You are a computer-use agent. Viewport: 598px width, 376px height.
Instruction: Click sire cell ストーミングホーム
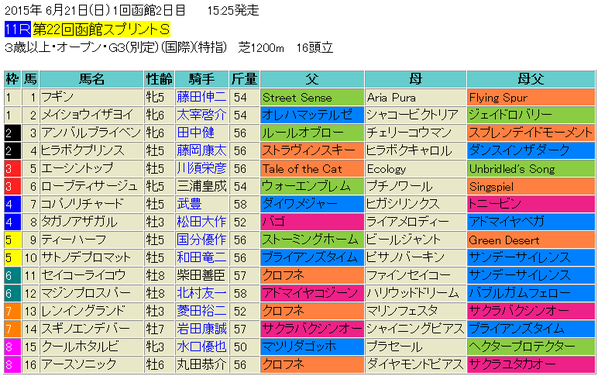click(312, 240)
